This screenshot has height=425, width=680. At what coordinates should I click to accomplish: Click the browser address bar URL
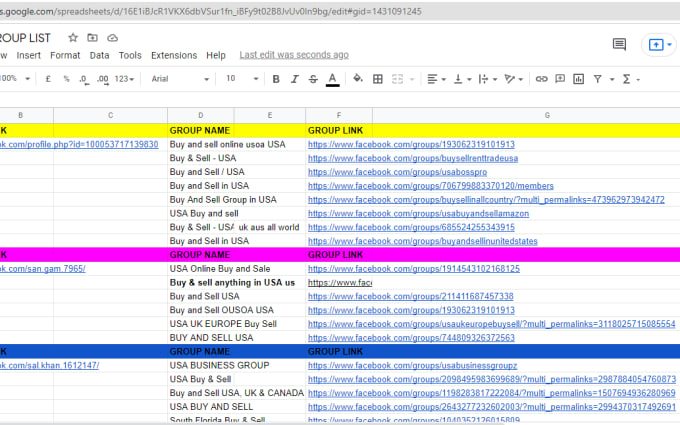point(211,11)
